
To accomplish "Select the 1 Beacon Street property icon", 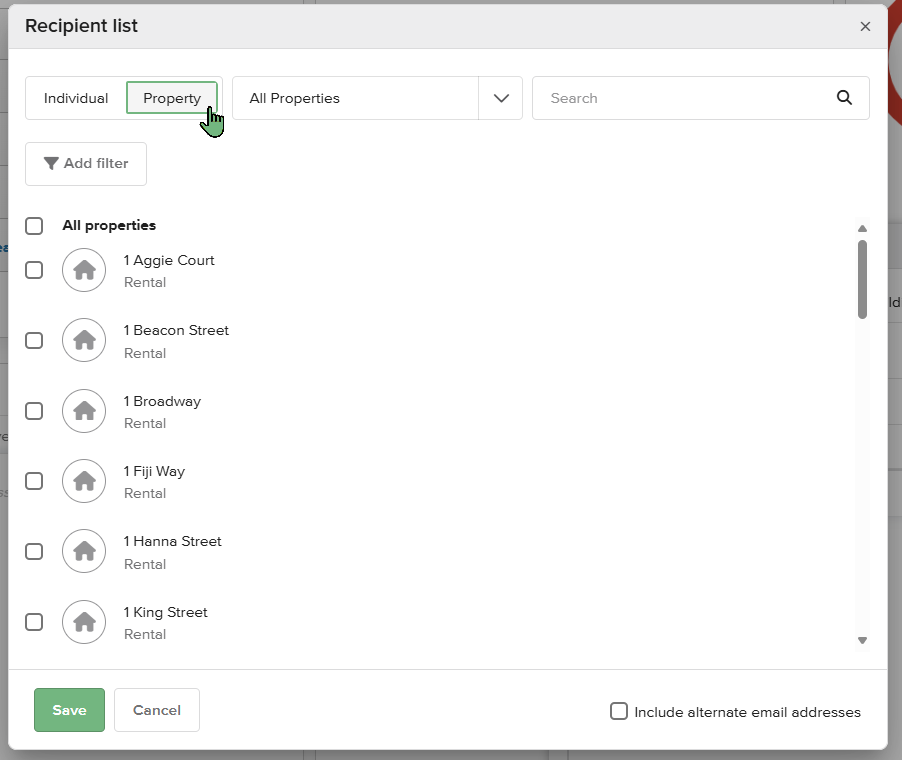I will (x=83, y=340).
